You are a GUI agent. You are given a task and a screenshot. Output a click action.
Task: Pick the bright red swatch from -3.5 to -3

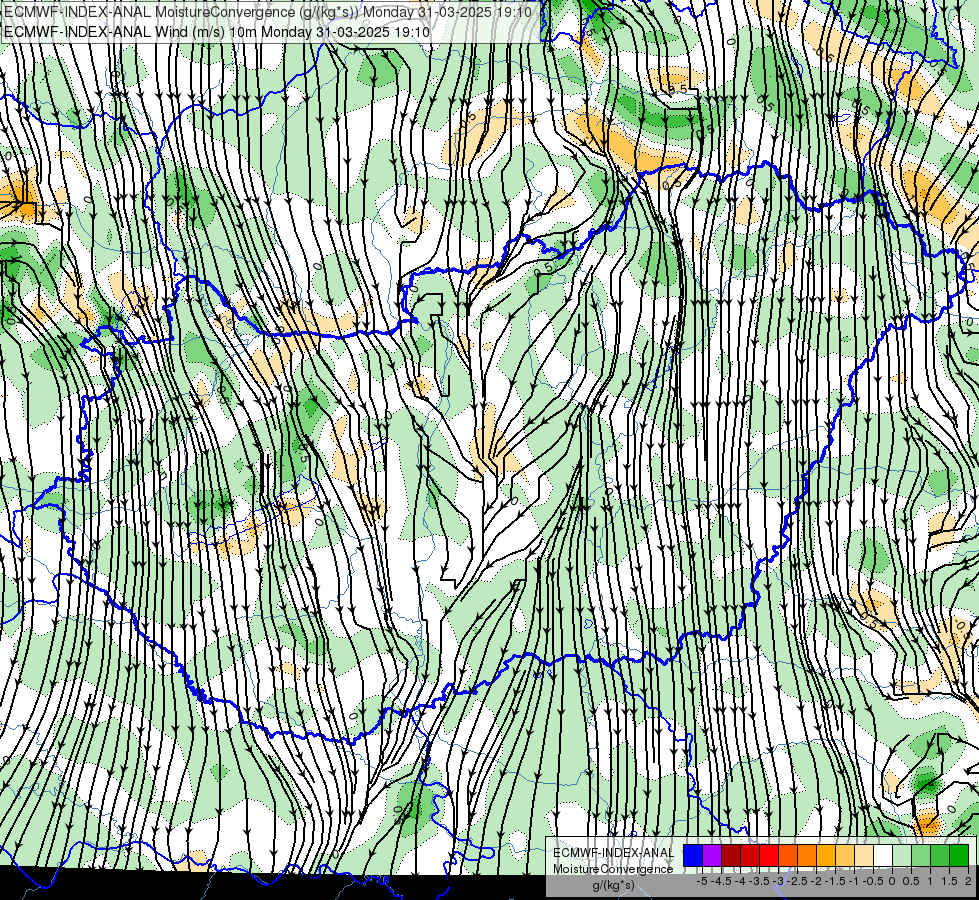[769, 856]
